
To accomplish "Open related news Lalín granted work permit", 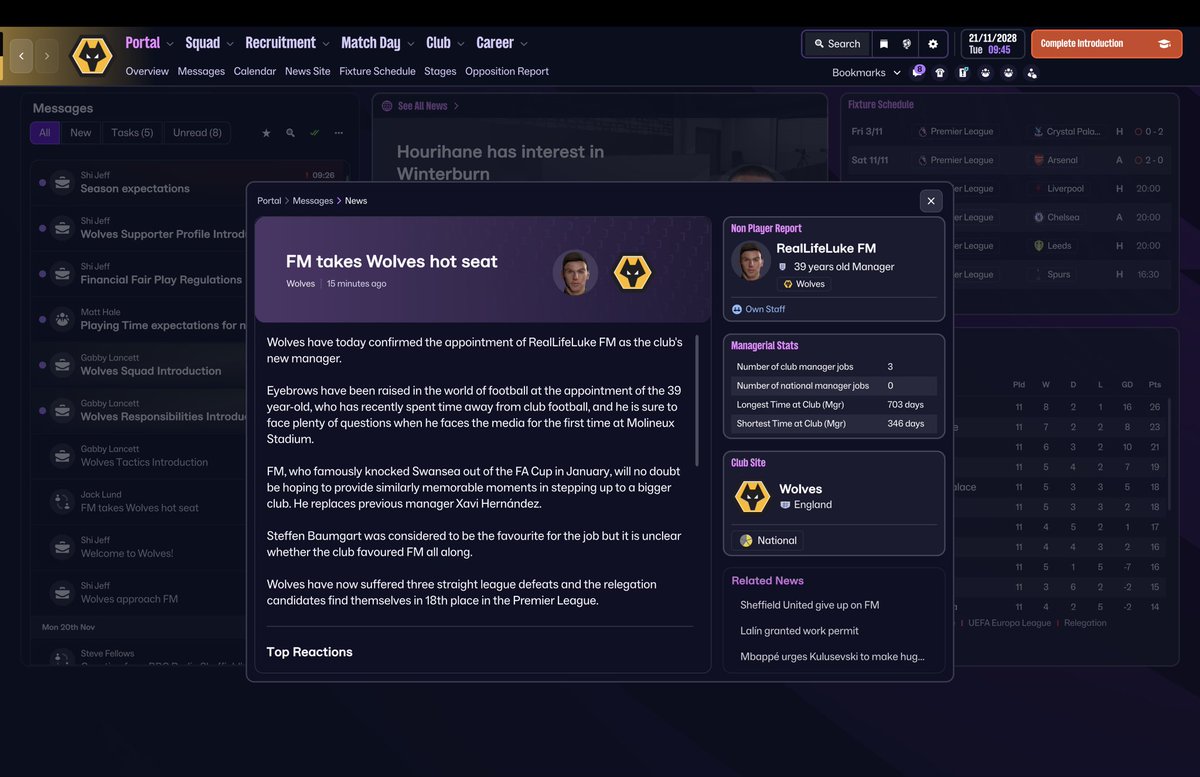I will tap(799, 631).
